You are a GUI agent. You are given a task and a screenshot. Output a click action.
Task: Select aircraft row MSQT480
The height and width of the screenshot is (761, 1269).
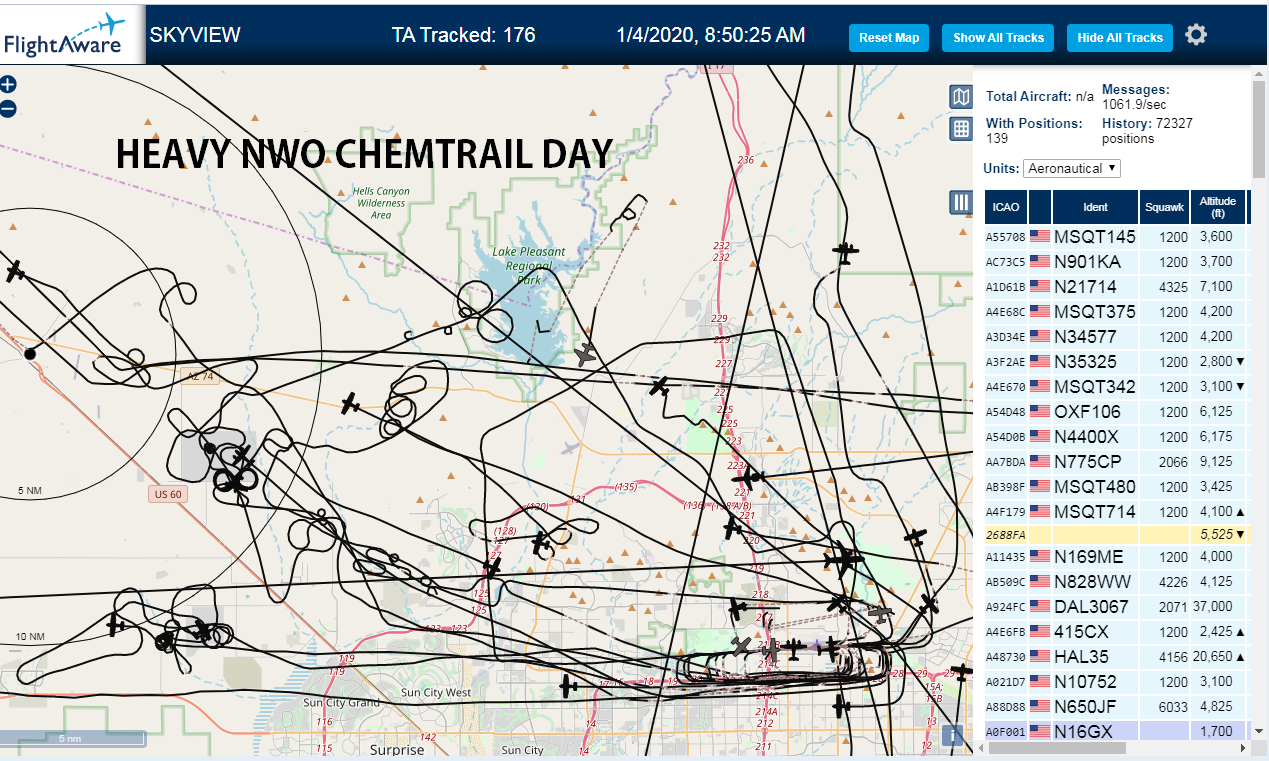click(1116, 487)
